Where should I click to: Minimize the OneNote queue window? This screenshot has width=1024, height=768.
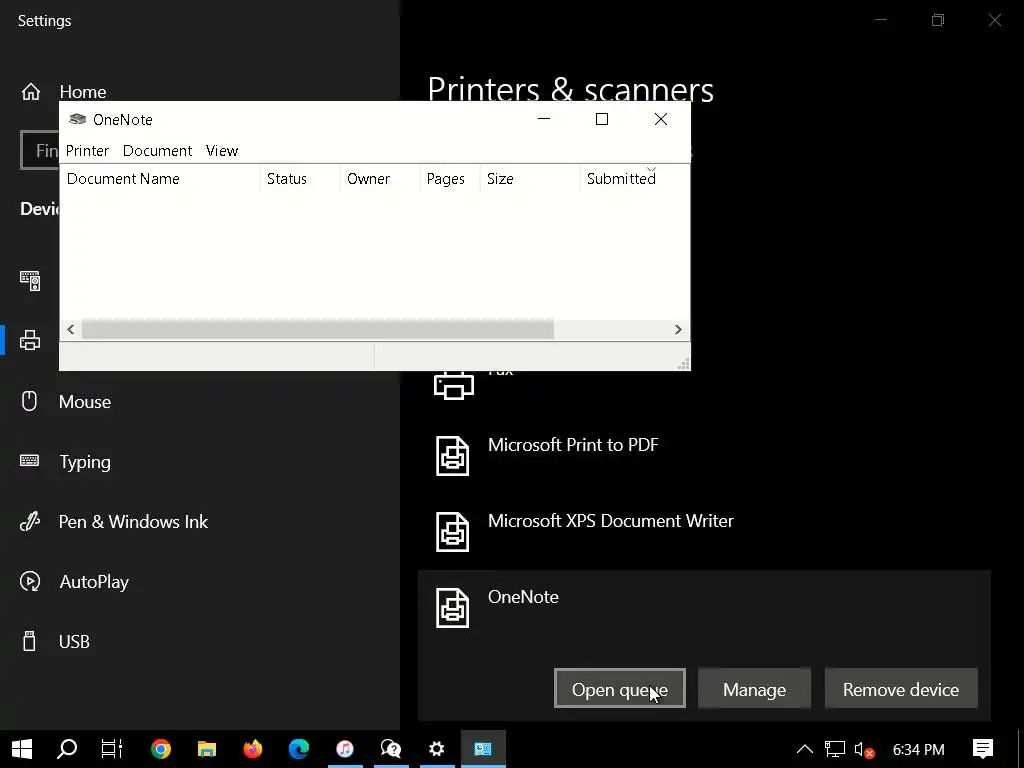[543, 119]
